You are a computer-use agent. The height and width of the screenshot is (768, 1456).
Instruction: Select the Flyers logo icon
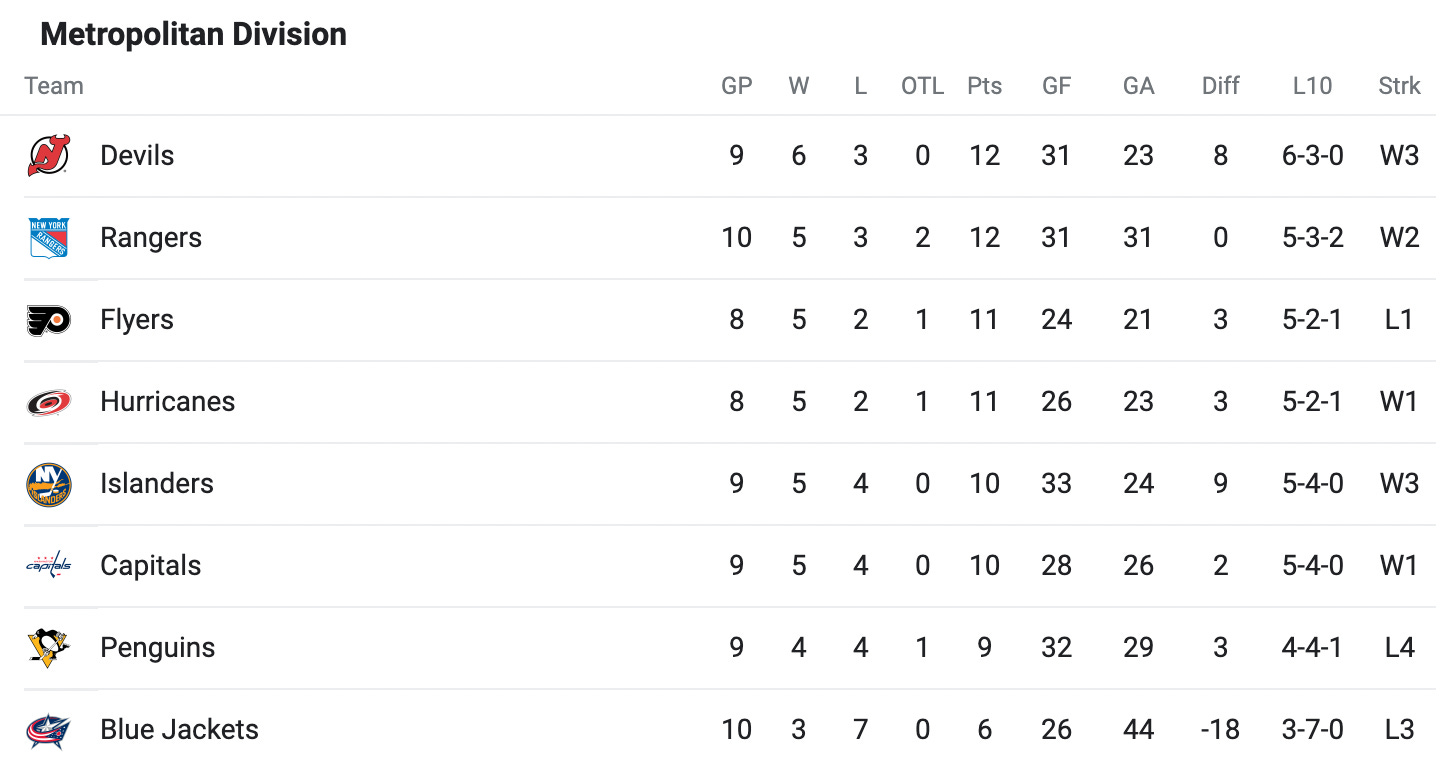pos(49,320)
